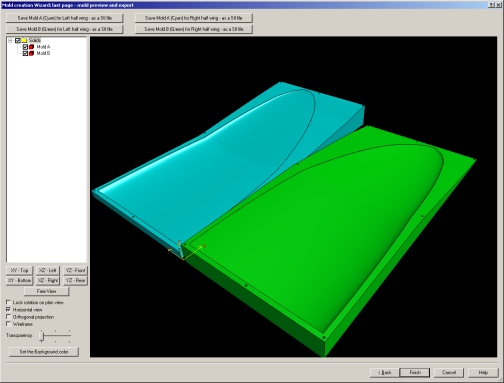Disable the Horizontal view checkbox
Screen dimensions: 504x383
tap(8, 309)
